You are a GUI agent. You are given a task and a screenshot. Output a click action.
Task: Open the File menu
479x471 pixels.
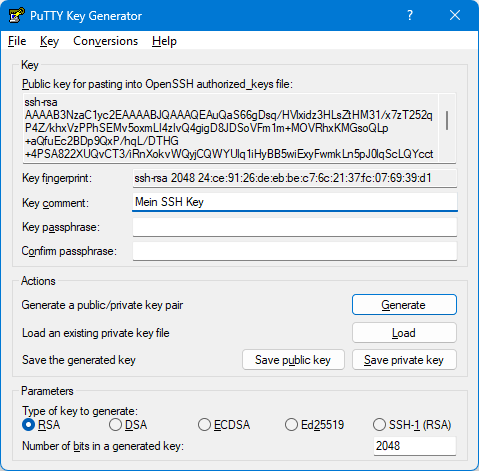(x=17, y=41)
